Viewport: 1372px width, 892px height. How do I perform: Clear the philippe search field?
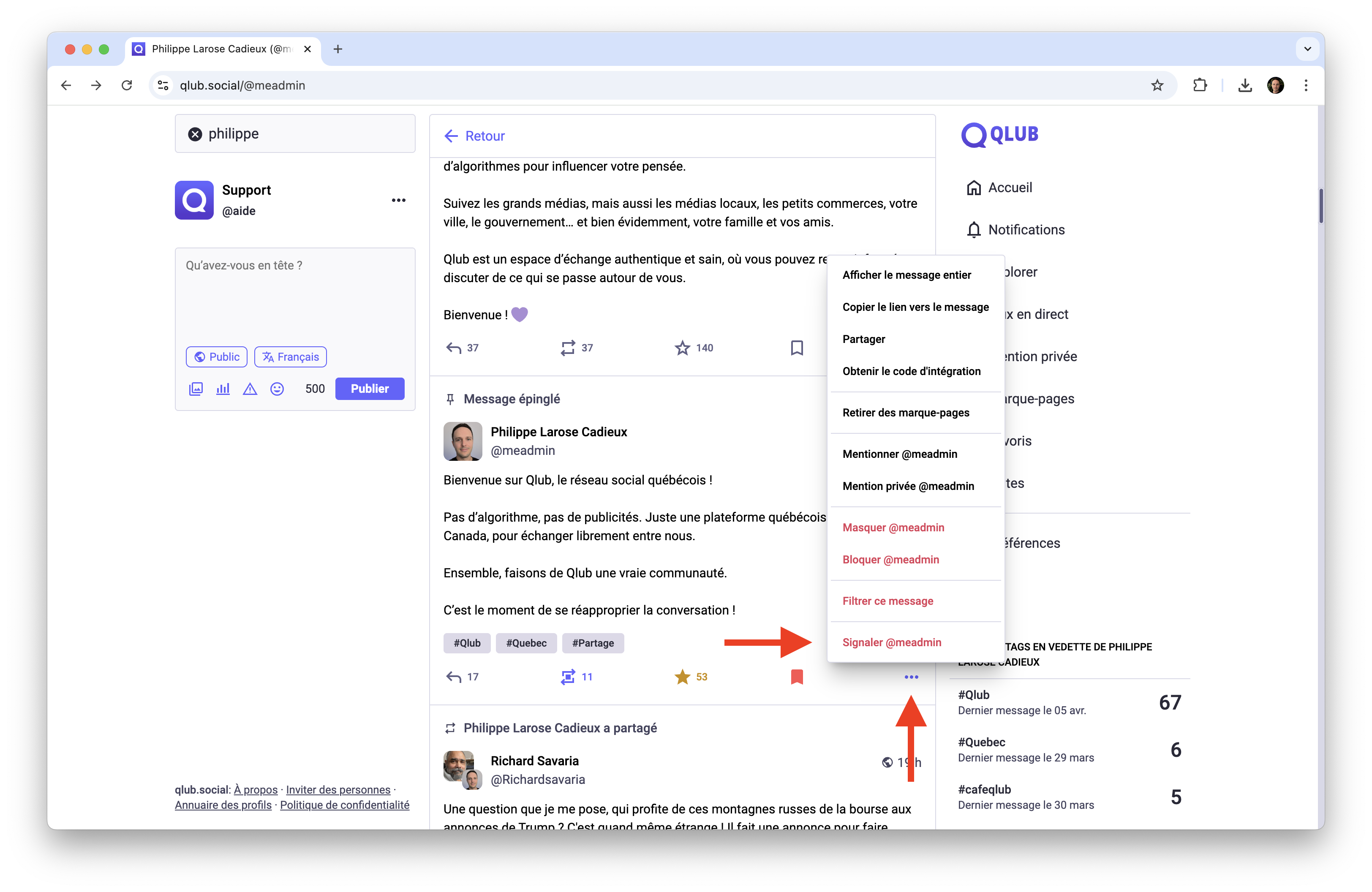[x=195, y=134]
